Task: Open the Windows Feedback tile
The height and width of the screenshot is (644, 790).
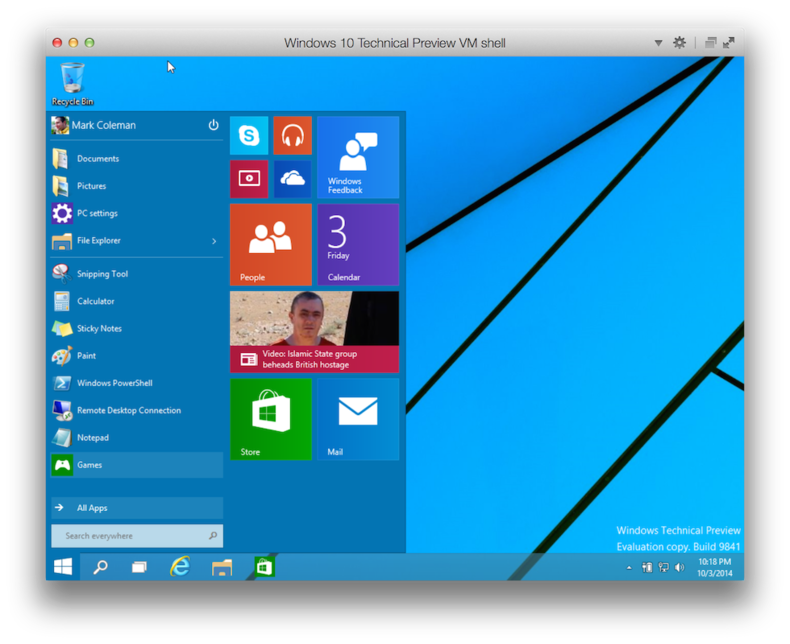Action: tap(358, 157)
